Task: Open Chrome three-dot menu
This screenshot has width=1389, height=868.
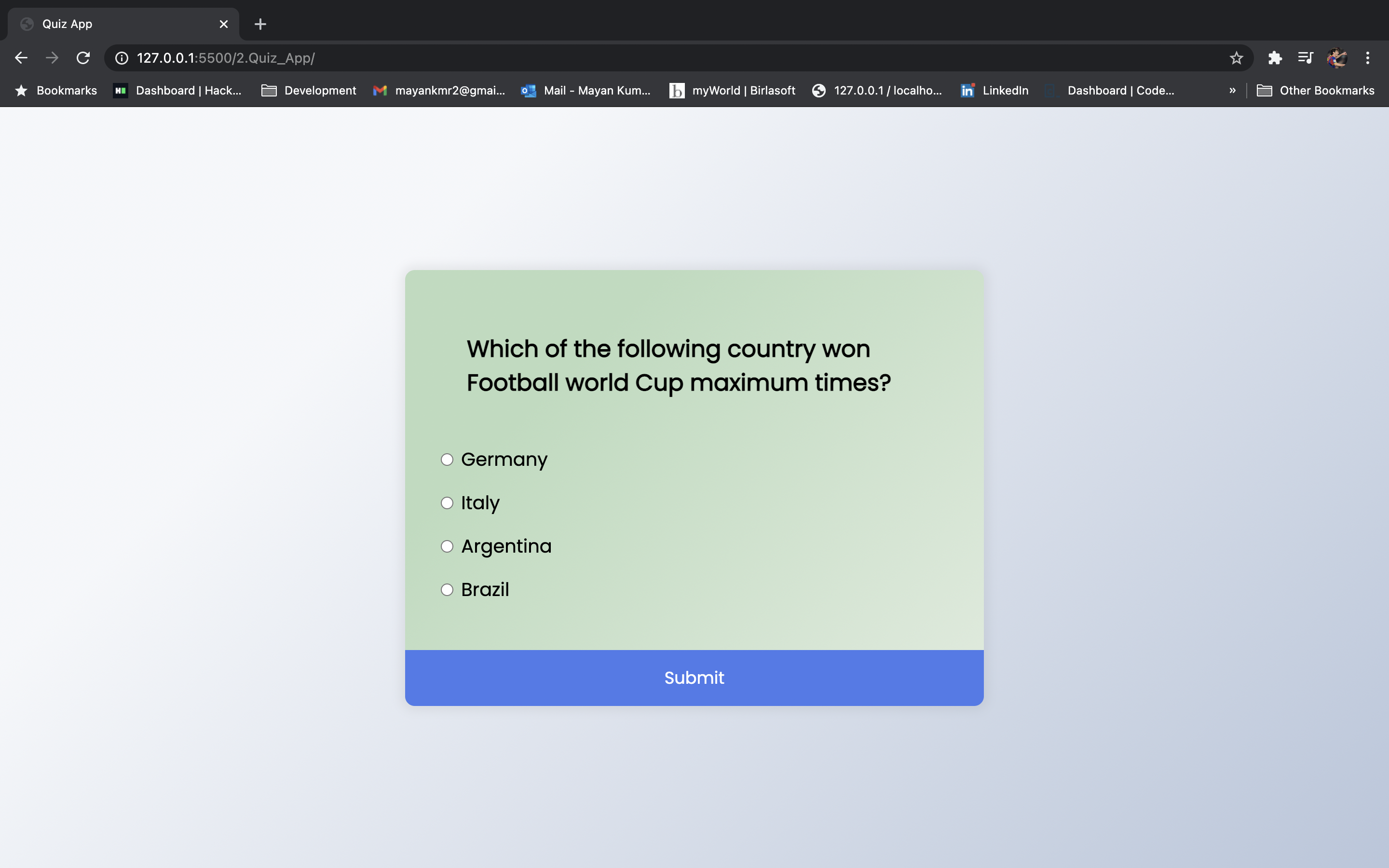Action: click(x=1368, y=58)
